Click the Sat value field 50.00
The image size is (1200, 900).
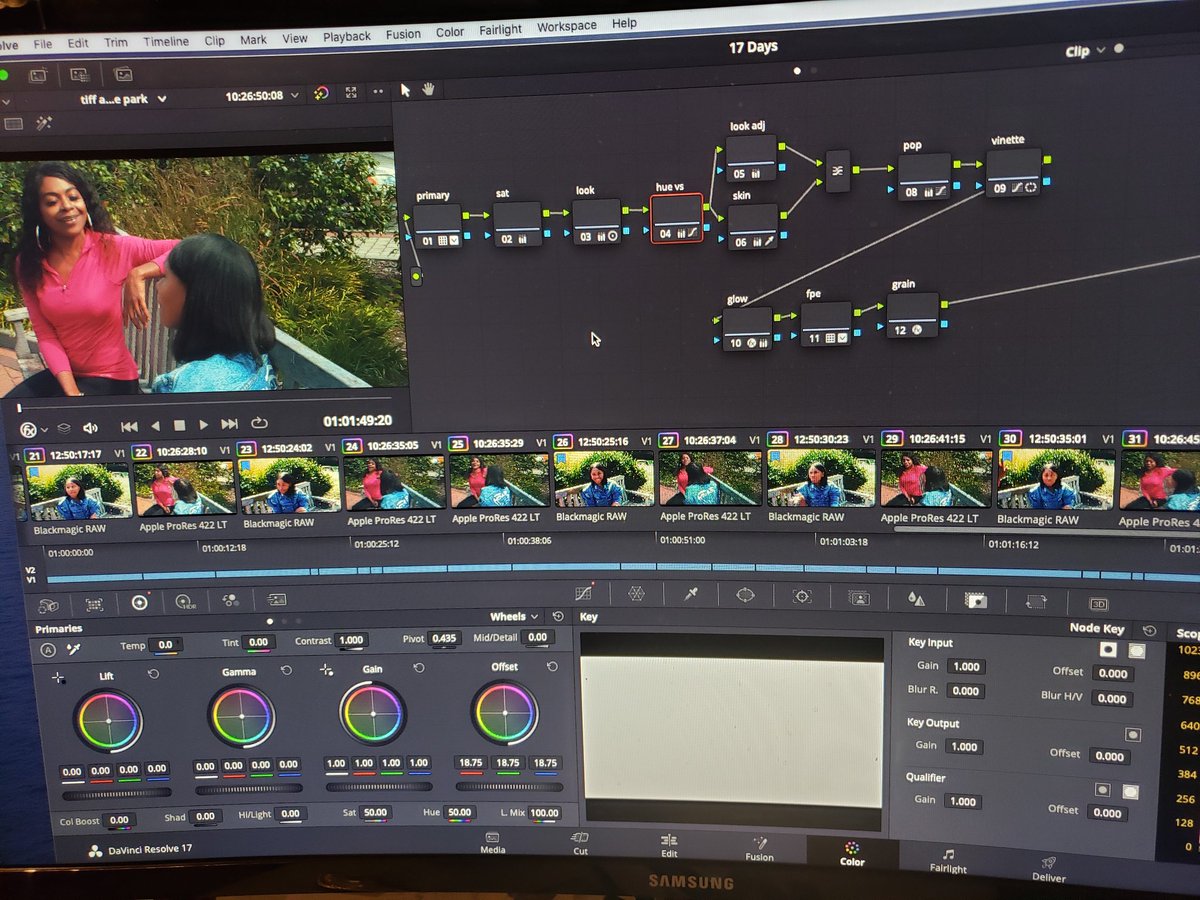coord(375,813)
